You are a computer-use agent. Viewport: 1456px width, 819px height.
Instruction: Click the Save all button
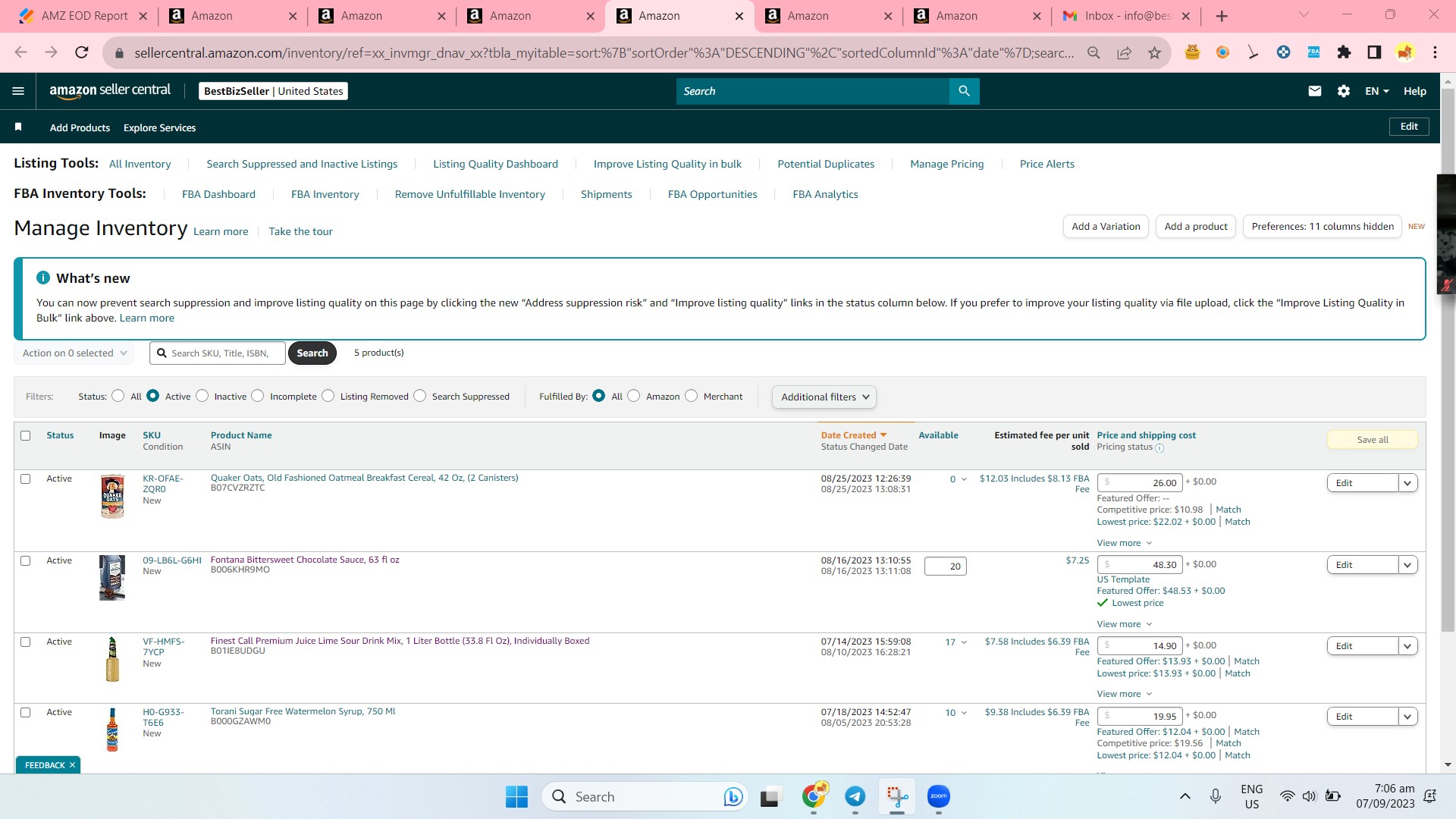[1373, 440]
